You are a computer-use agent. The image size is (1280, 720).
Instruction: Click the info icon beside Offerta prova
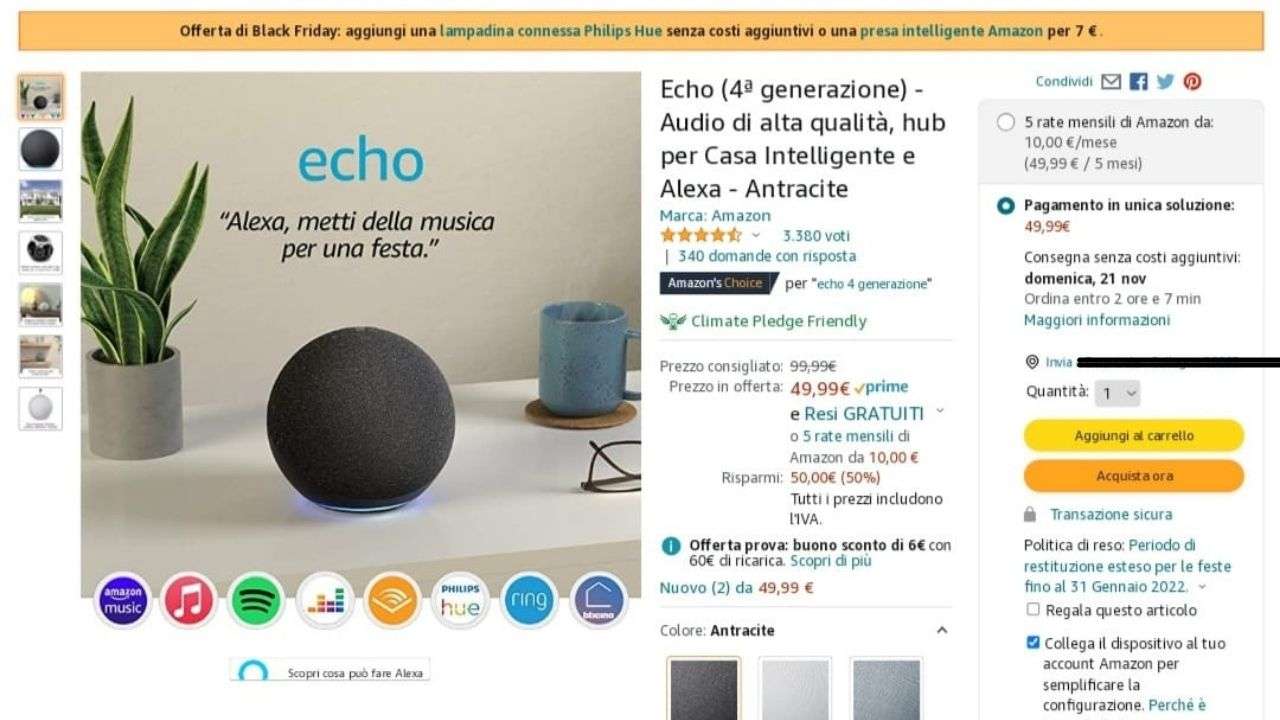point(672,546)
